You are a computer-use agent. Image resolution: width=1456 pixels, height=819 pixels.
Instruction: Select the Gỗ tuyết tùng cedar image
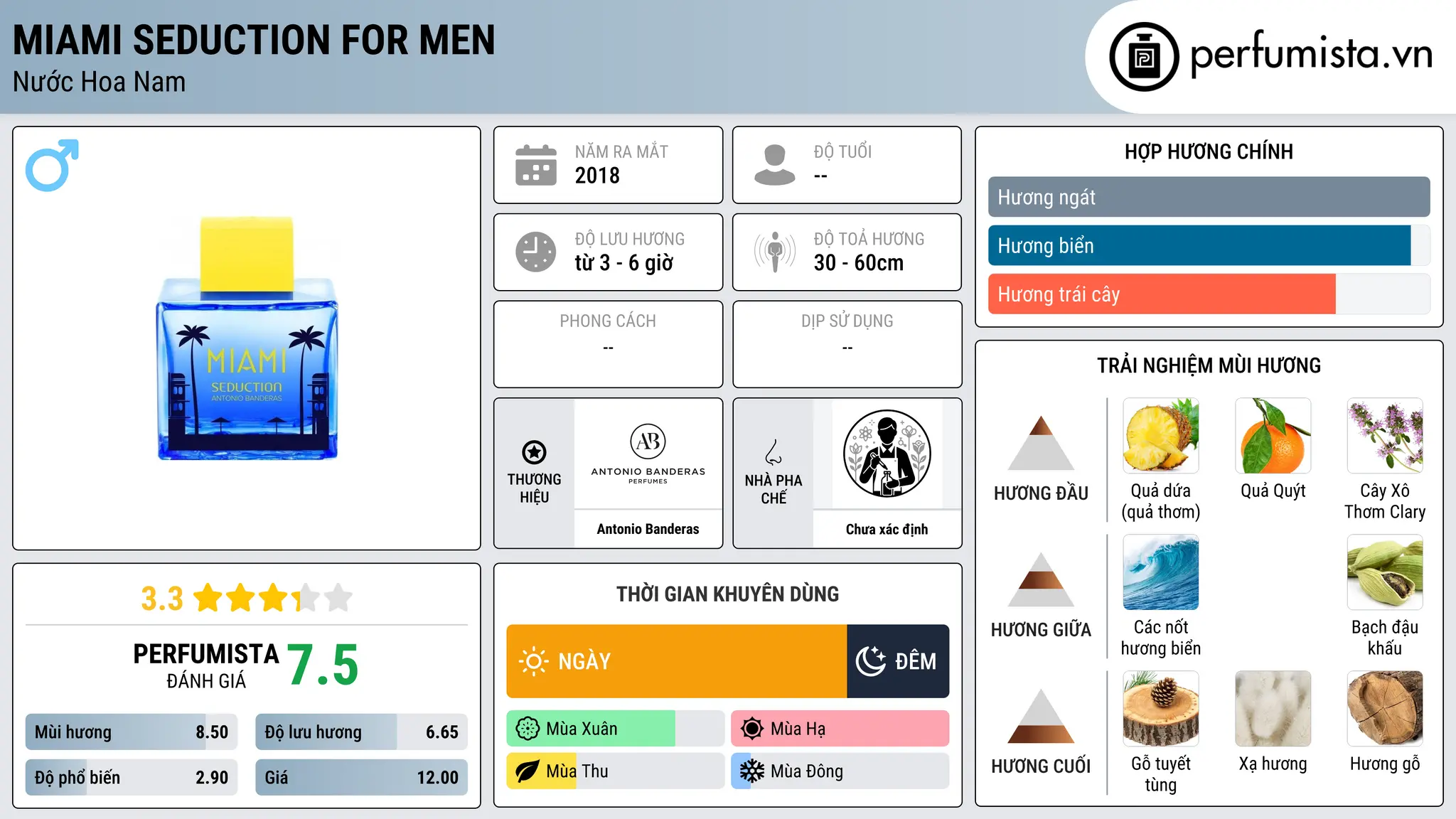pos(1161,709)
